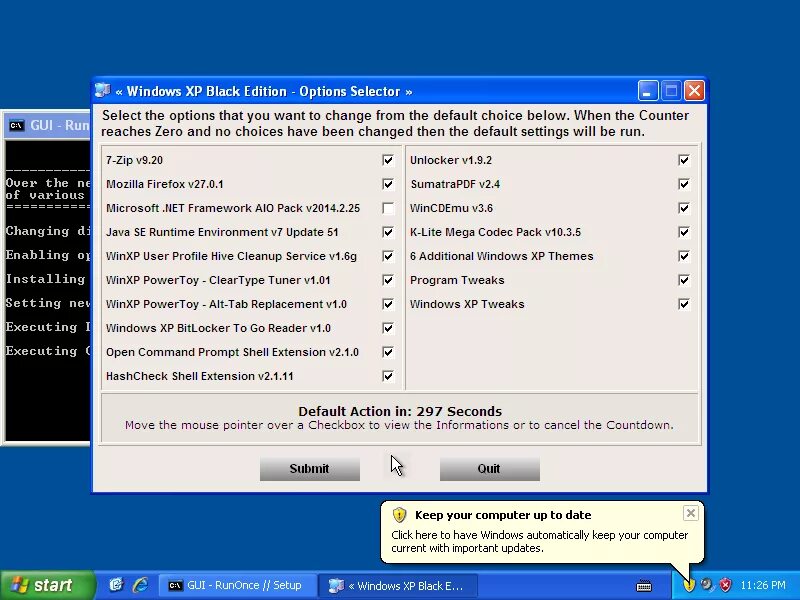The height and width of the screenshot is (600, 800).
Task: Open the Start menu
Action: click(x=47, y=585)
